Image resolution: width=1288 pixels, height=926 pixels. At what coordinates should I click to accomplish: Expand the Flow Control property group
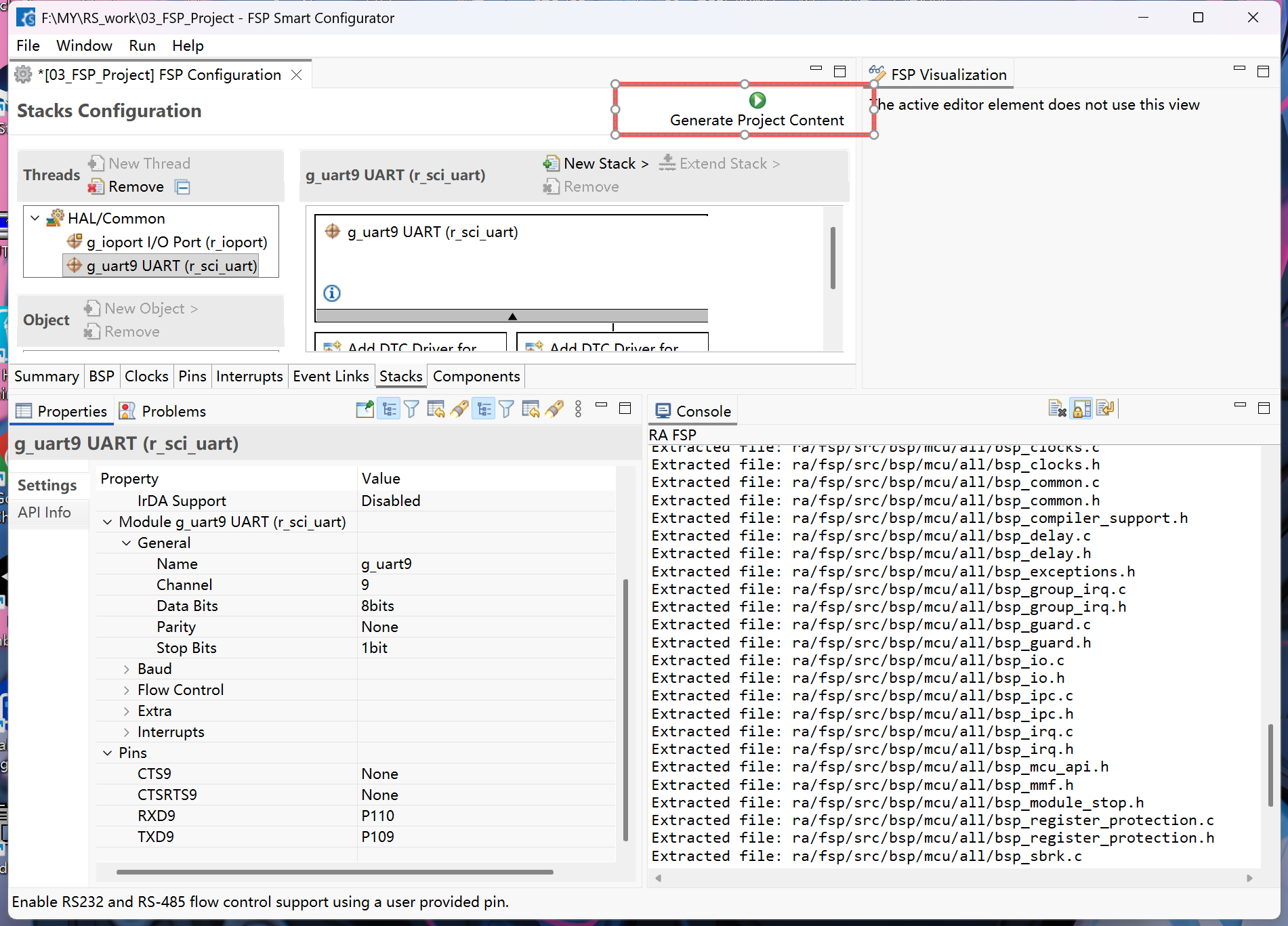[126, 690]
